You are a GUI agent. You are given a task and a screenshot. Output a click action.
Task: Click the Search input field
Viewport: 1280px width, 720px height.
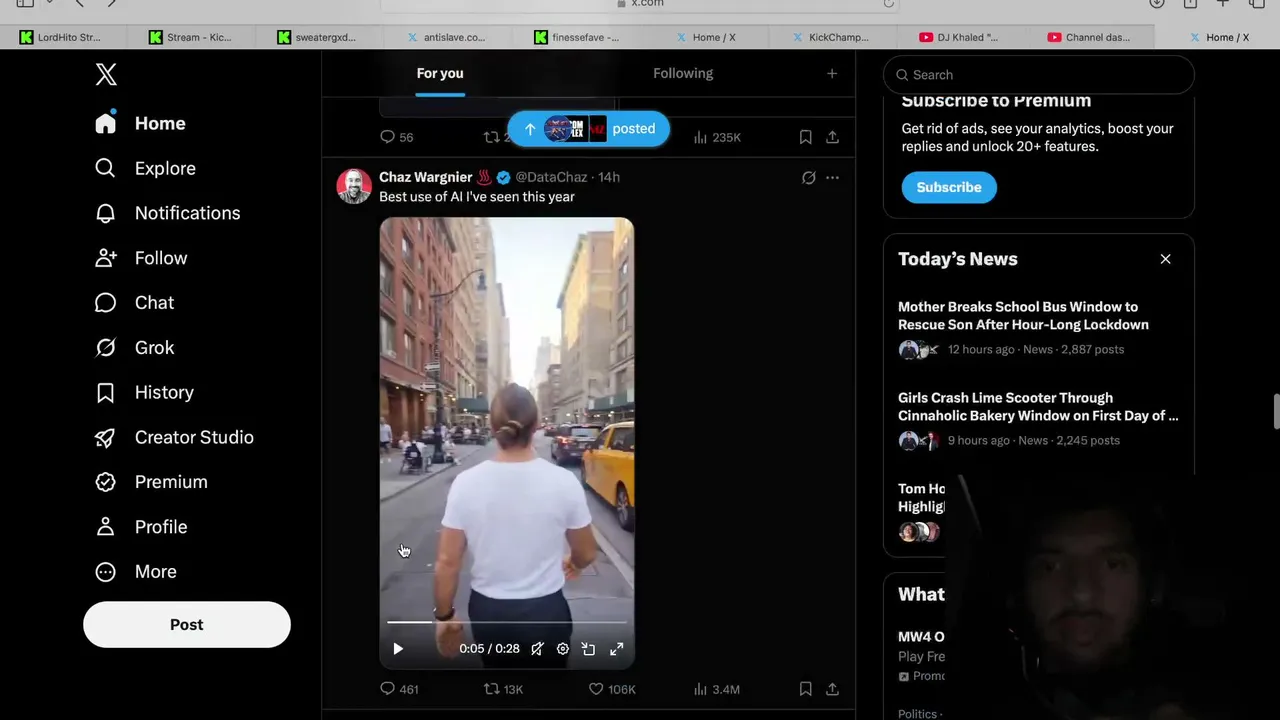(x=1039, y=75)
